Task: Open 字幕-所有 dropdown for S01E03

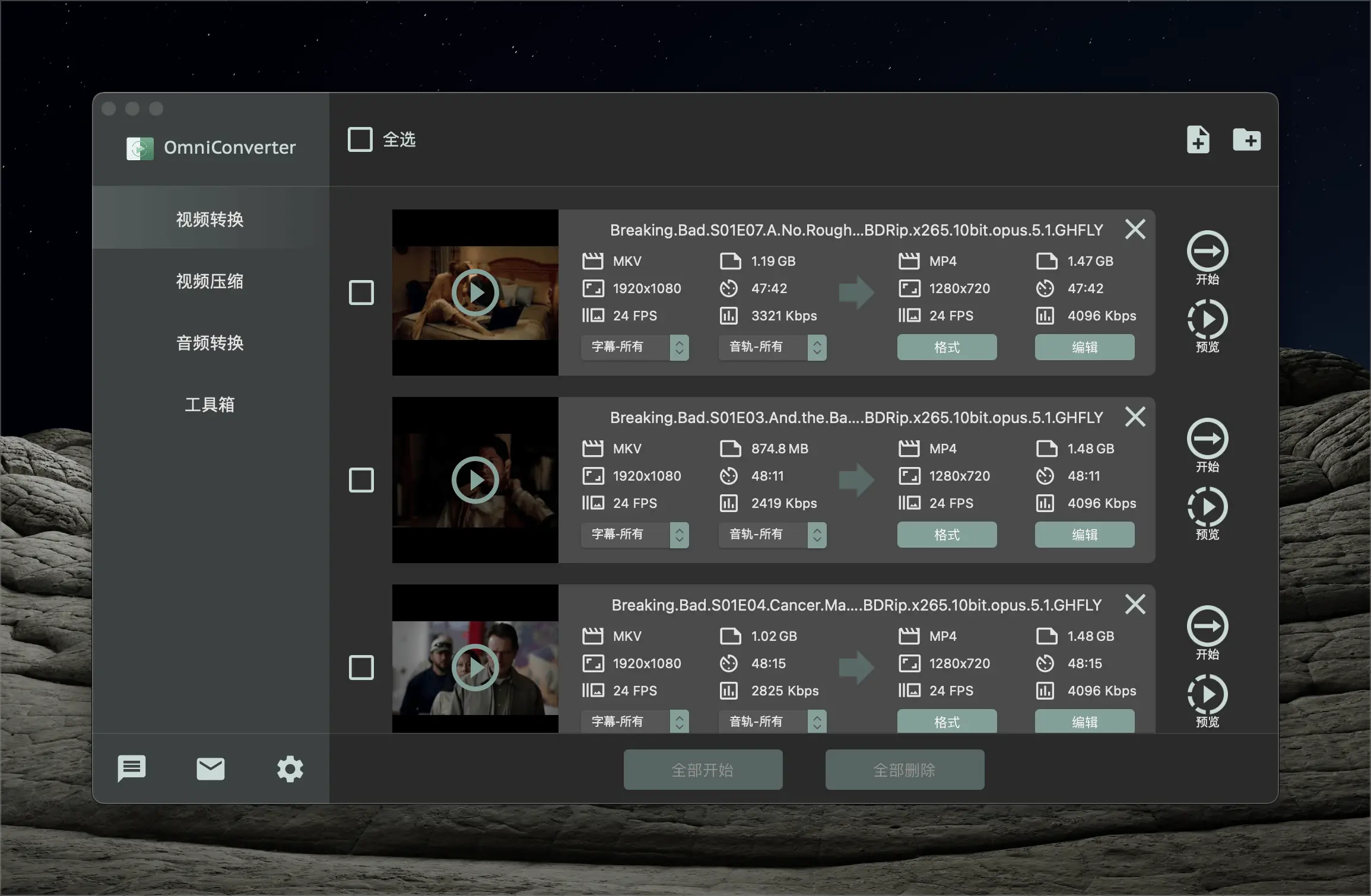Action: pos(635,535)
